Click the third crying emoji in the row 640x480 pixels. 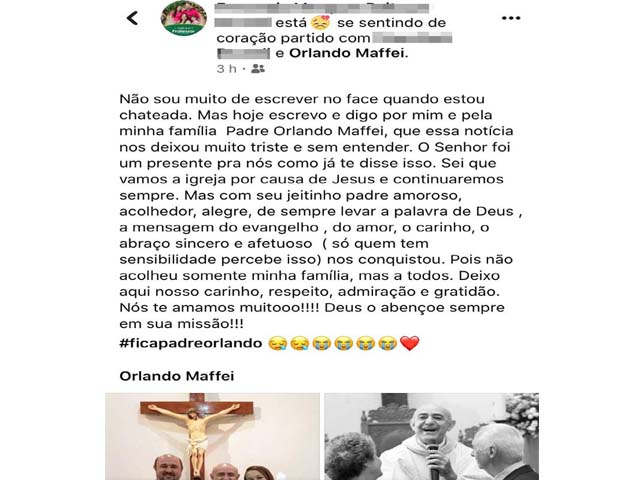coord(322,343)
